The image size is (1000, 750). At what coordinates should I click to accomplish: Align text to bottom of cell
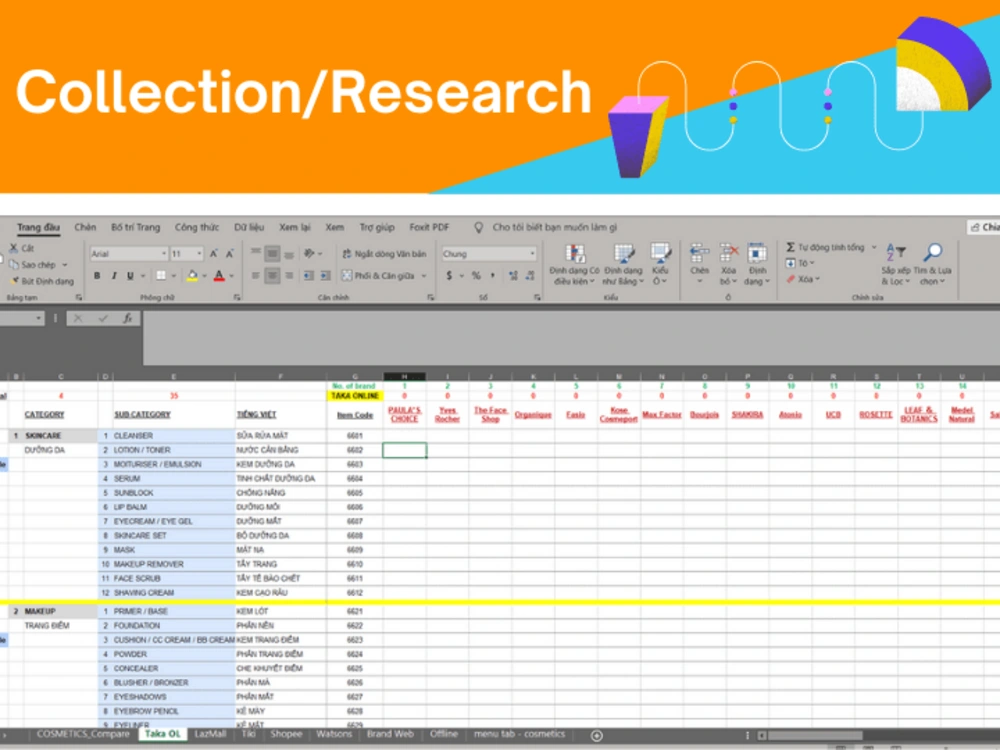point(289,254)
